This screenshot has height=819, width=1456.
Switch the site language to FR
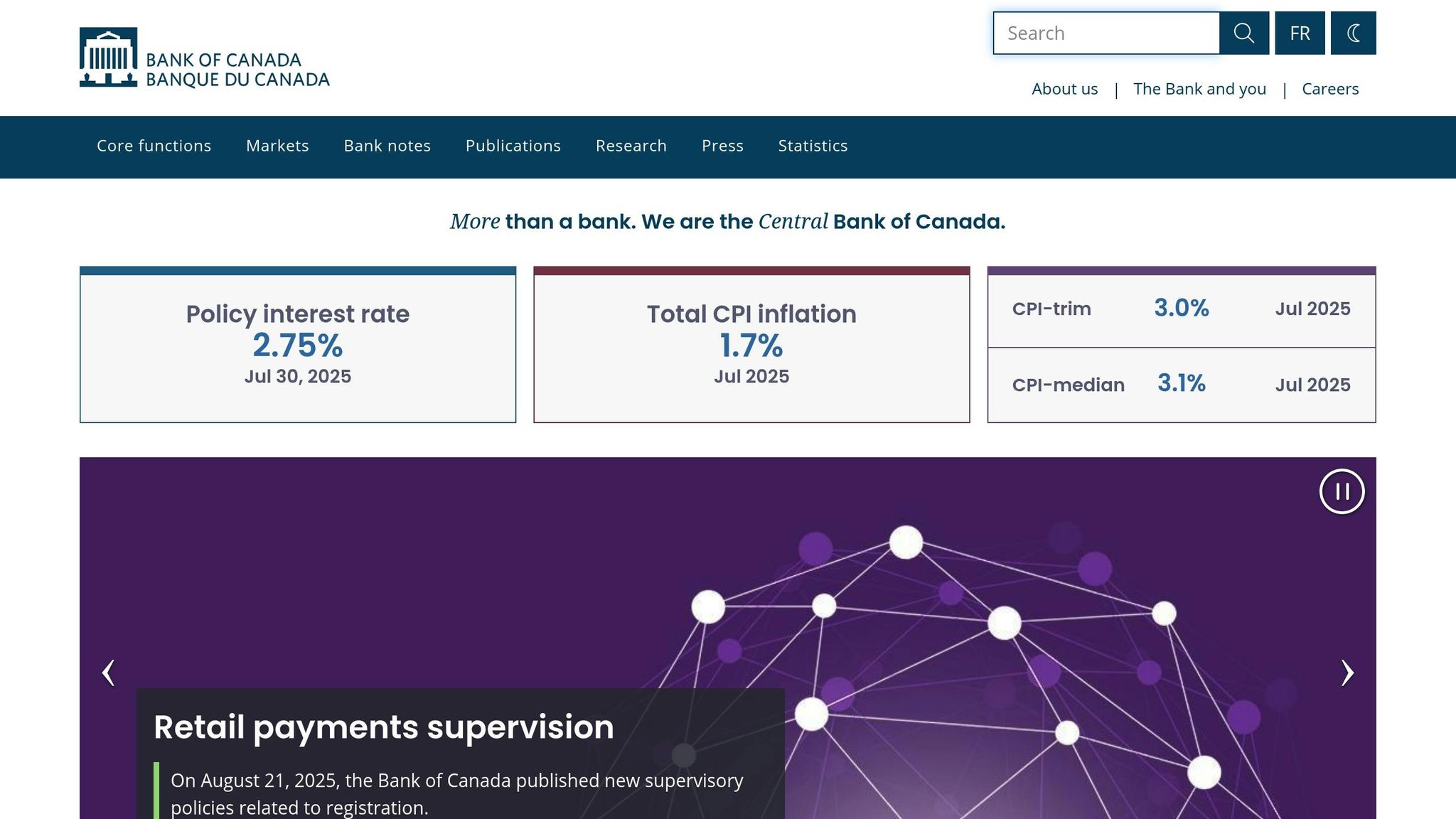click(1300, 33)
